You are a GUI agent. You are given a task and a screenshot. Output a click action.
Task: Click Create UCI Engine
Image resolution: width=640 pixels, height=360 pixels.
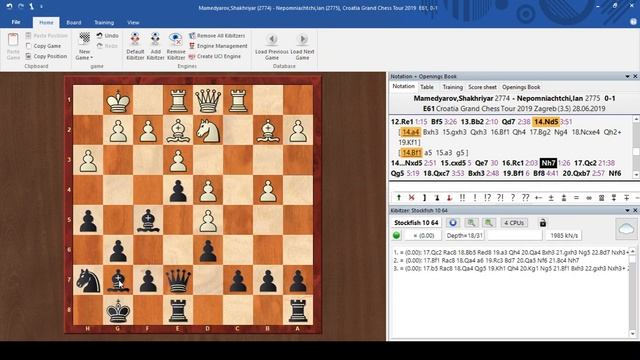coord(215,56)
